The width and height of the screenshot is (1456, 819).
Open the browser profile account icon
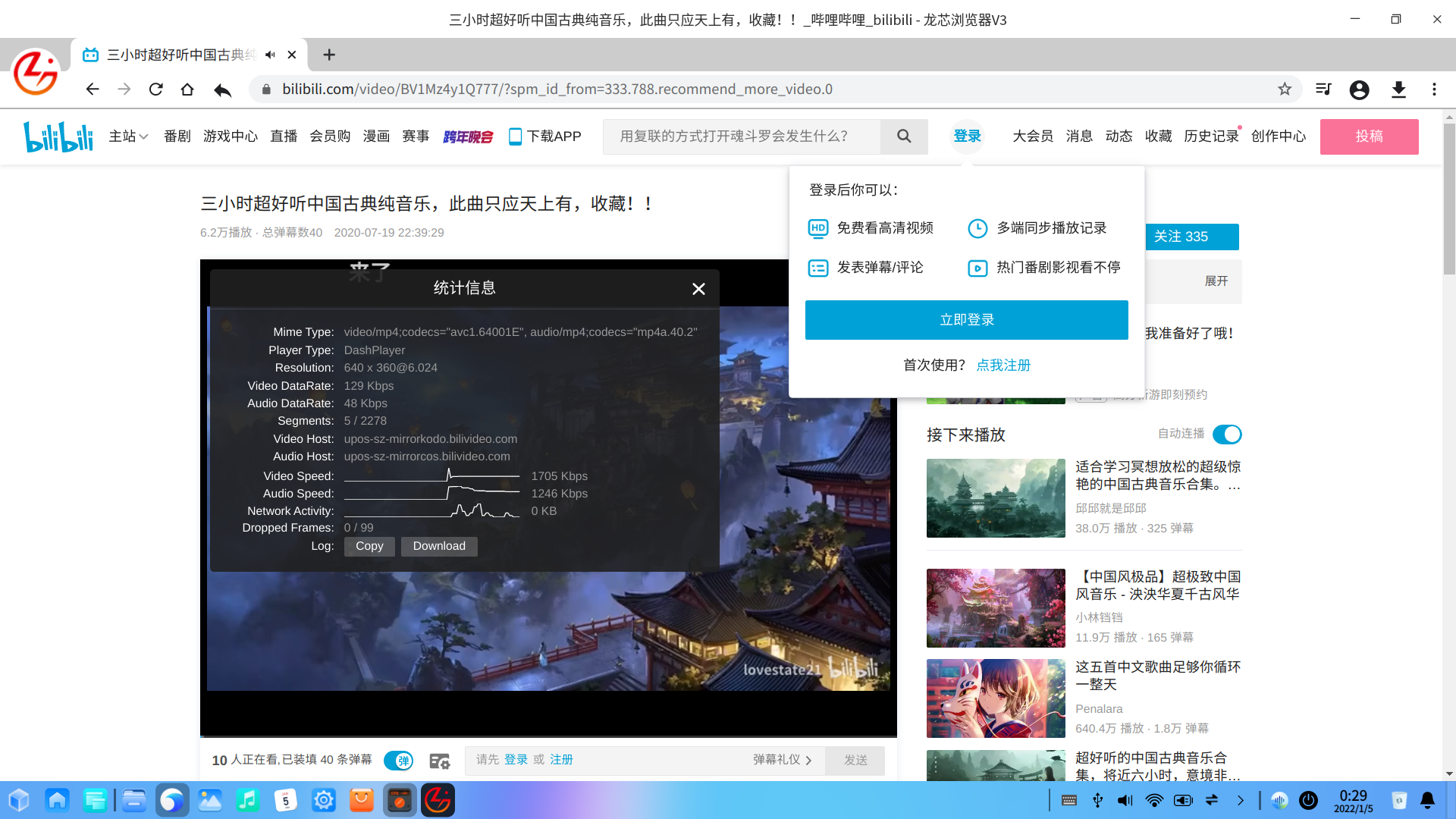click(x=1359, y=89)
